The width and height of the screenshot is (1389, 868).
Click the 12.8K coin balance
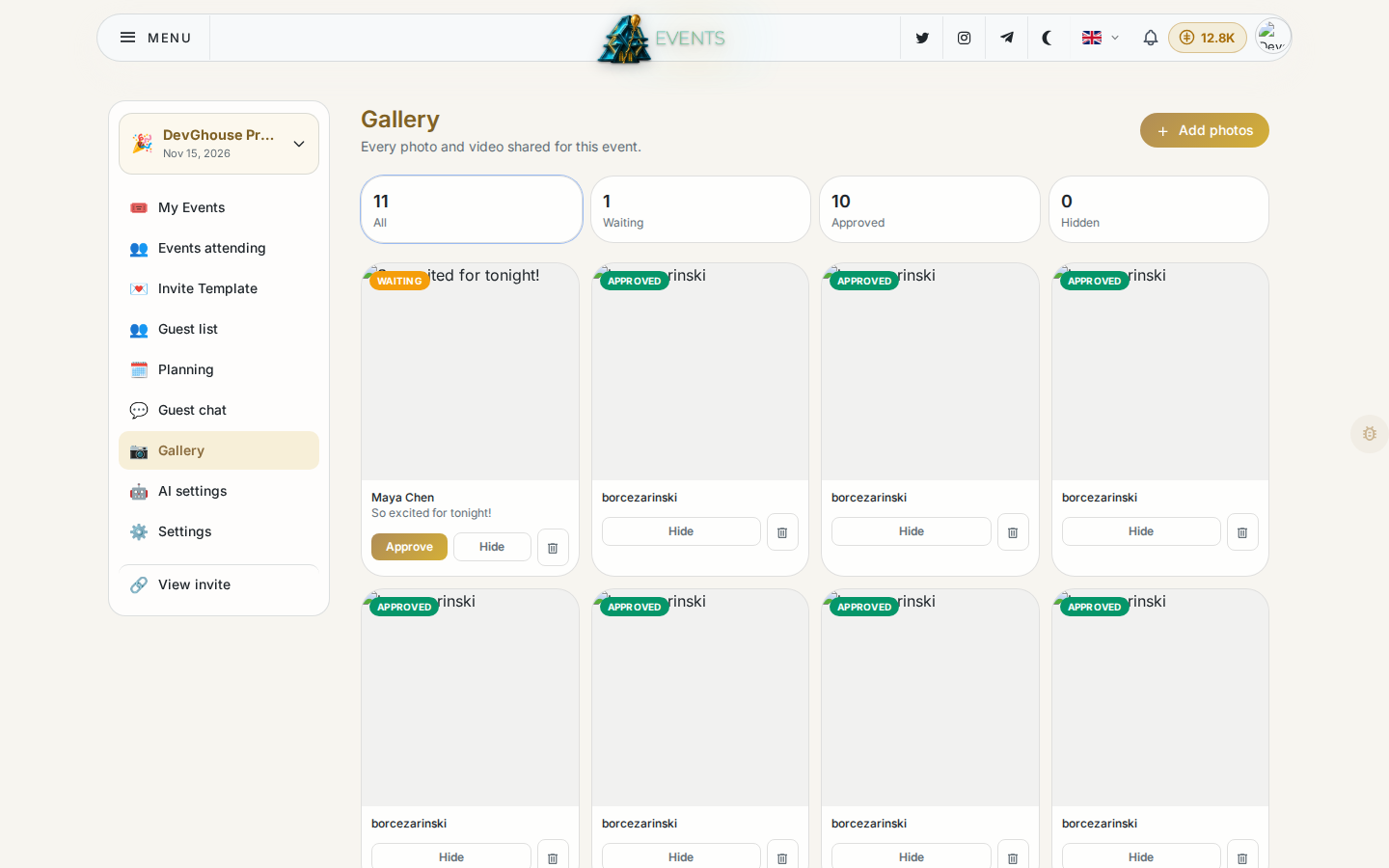(x=1208, y=38)
